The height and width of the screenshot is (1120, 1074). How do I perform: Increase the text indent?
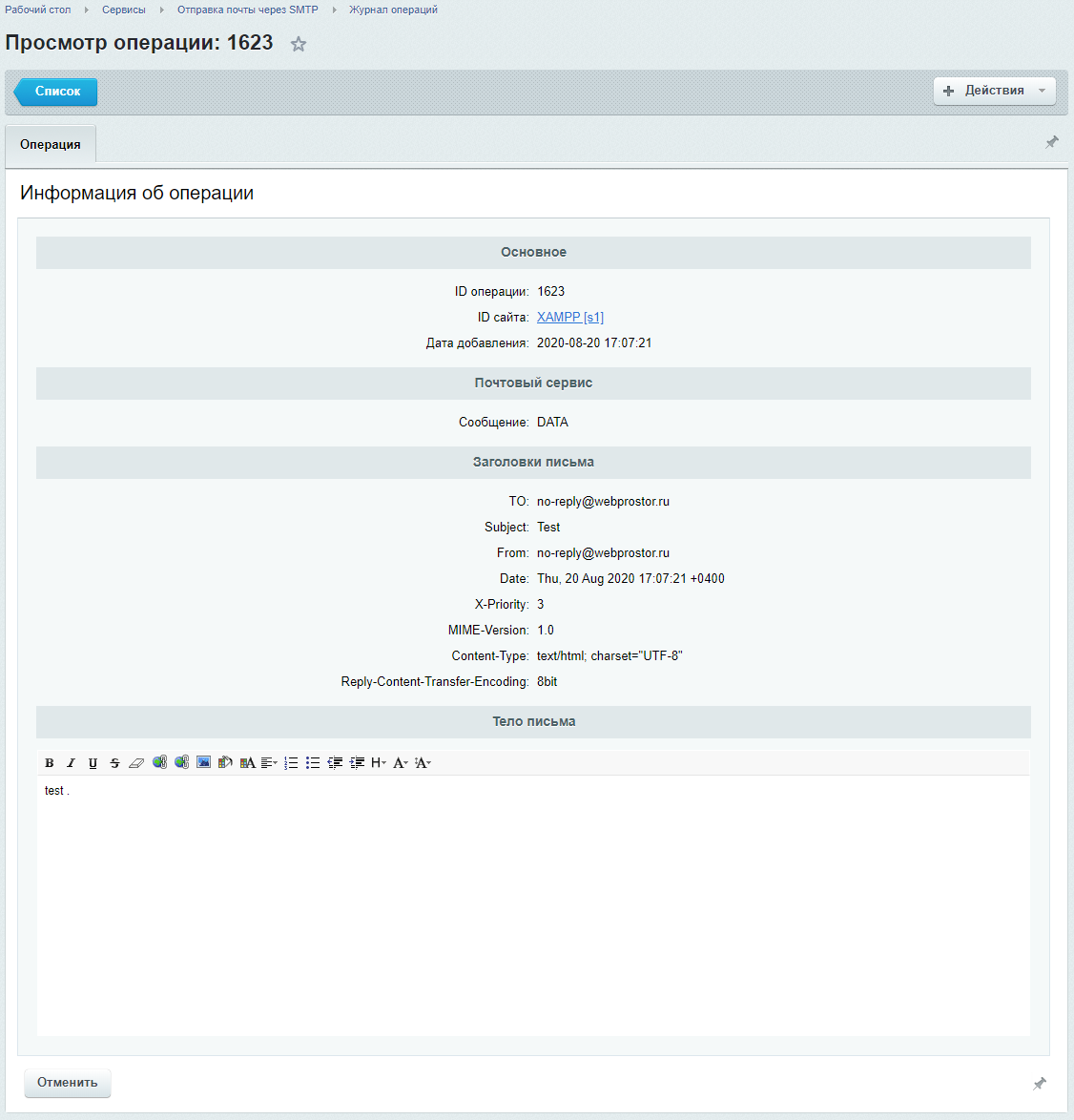(356, 762)
